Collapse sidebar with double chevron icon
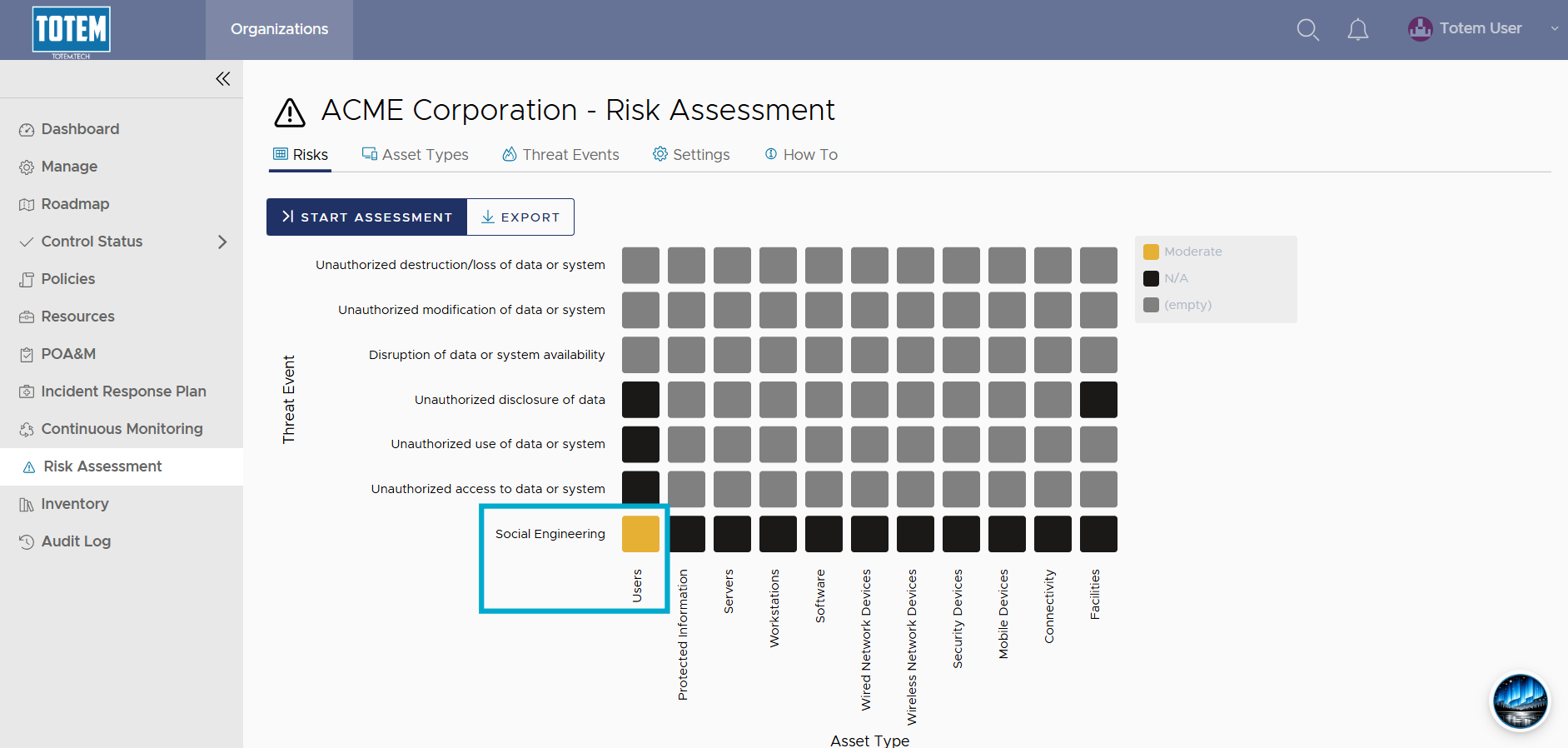 (x=222, y=78)
